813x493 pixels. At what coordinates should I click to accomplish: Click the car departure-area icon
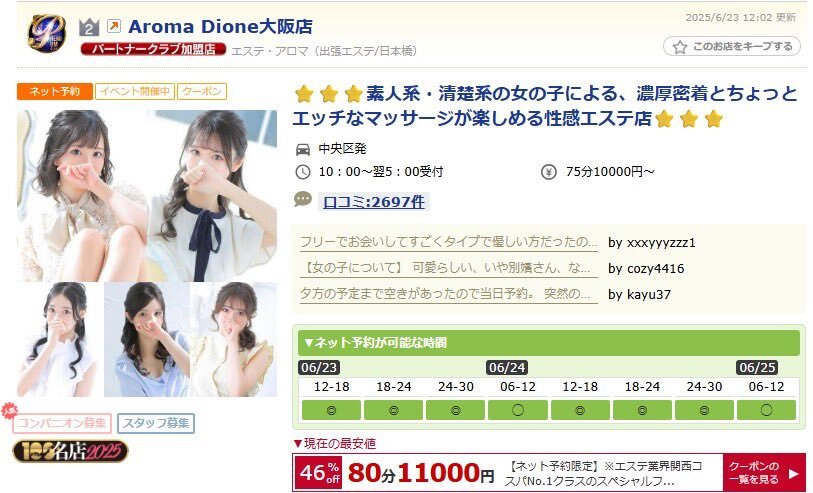point(303,149)
